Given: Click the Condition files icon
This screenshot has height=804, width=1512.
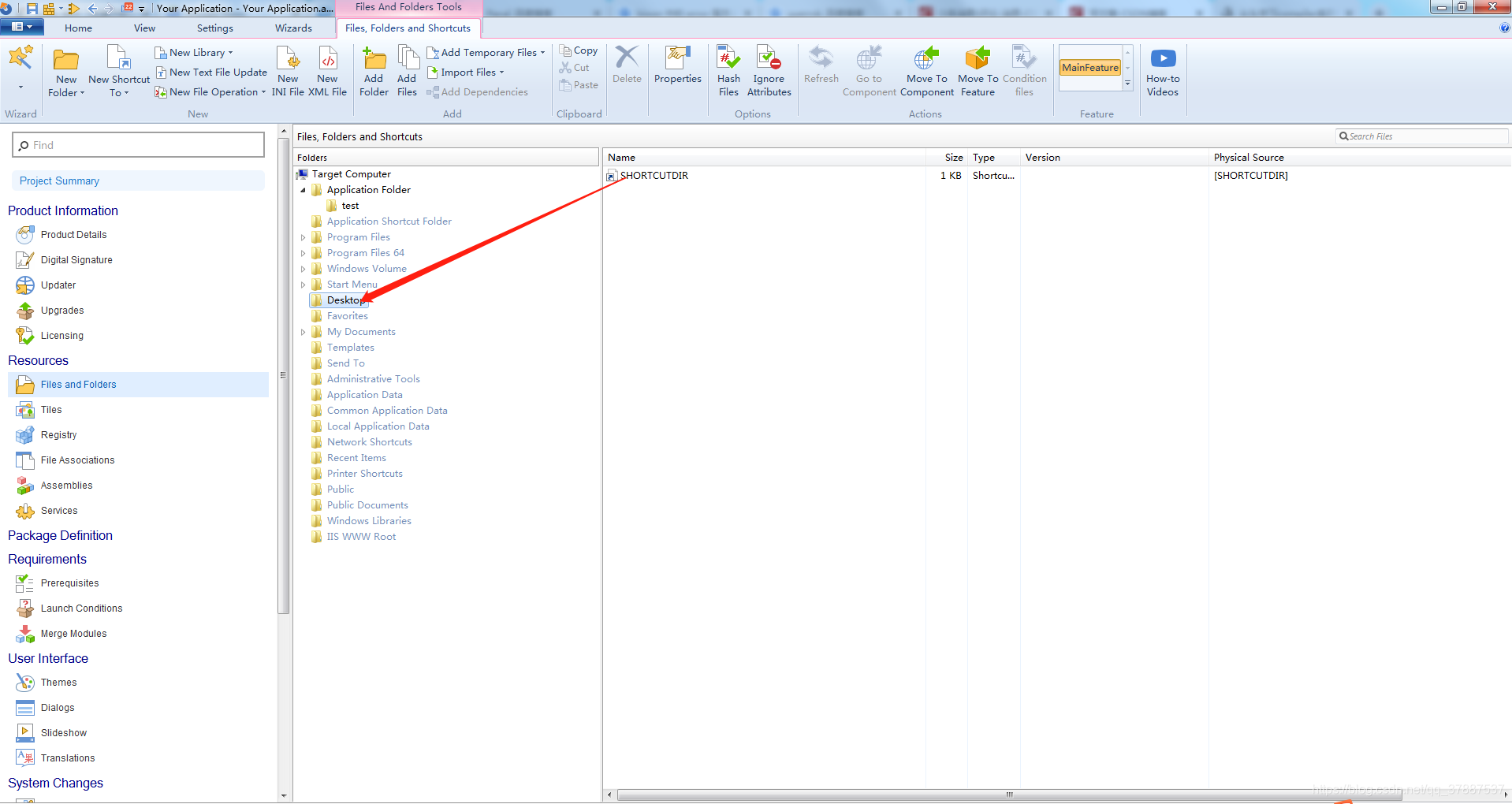Looking at the screenshot, I should 1024,73.
